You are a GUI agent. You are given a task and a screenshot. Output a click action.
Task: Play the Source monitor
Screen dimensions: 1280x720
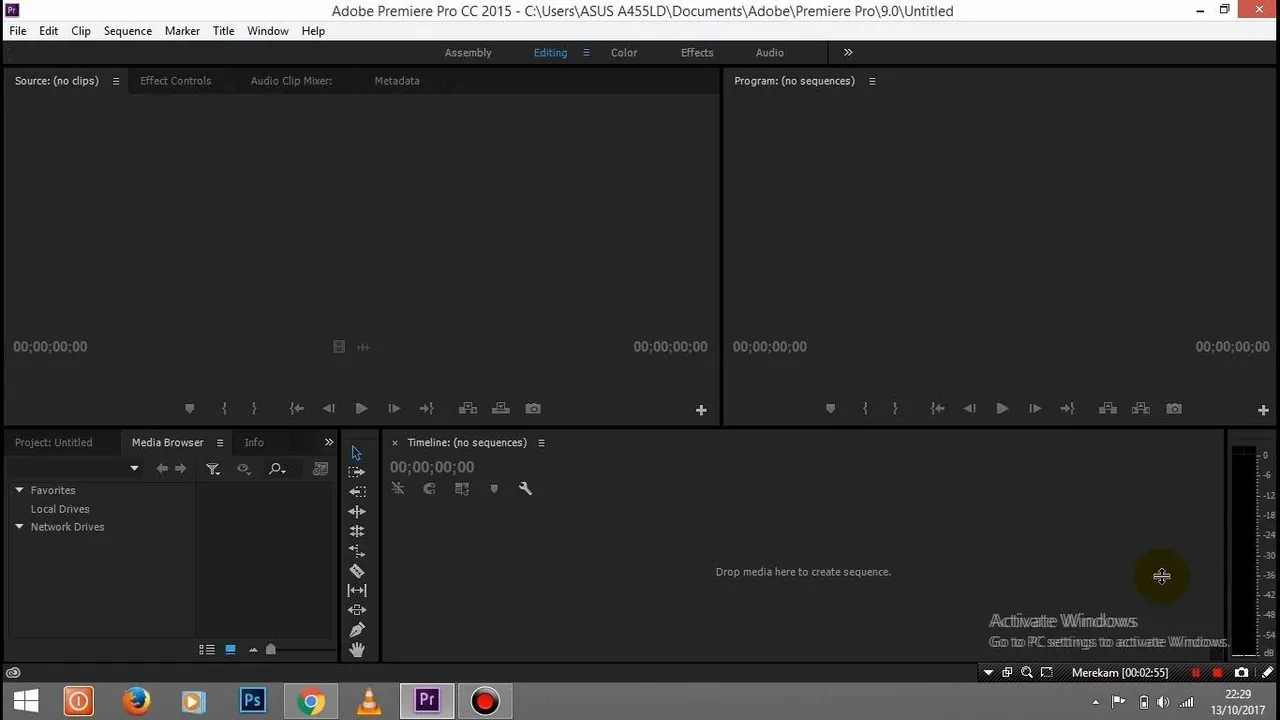361,408
